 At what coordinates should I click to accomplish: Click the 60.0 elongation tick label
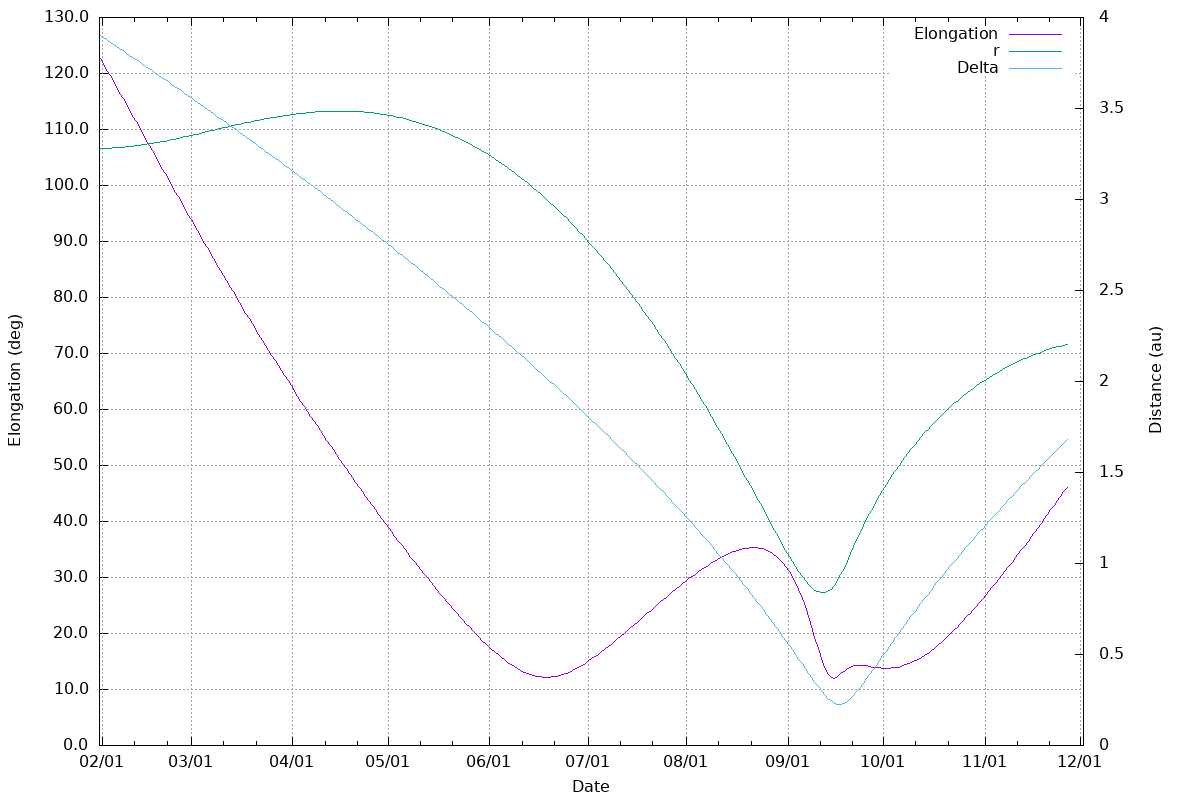pos(73,409)
